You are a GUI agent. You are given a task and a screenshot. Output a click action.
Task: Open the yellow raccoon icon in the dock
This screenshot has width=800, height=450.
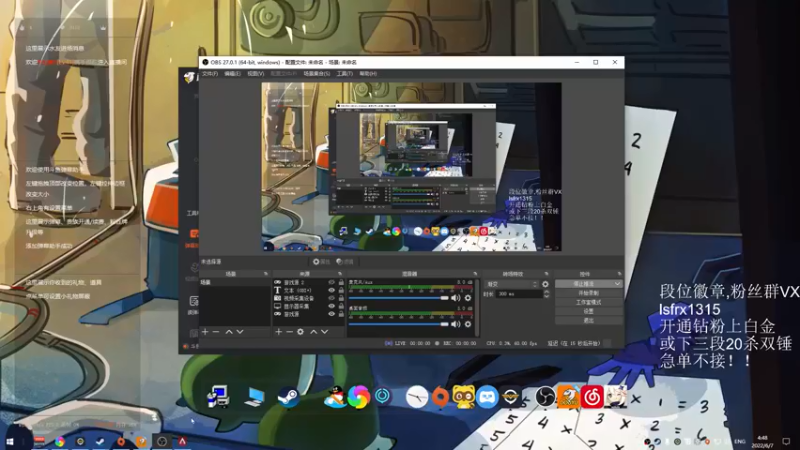[x=464, y=397]
